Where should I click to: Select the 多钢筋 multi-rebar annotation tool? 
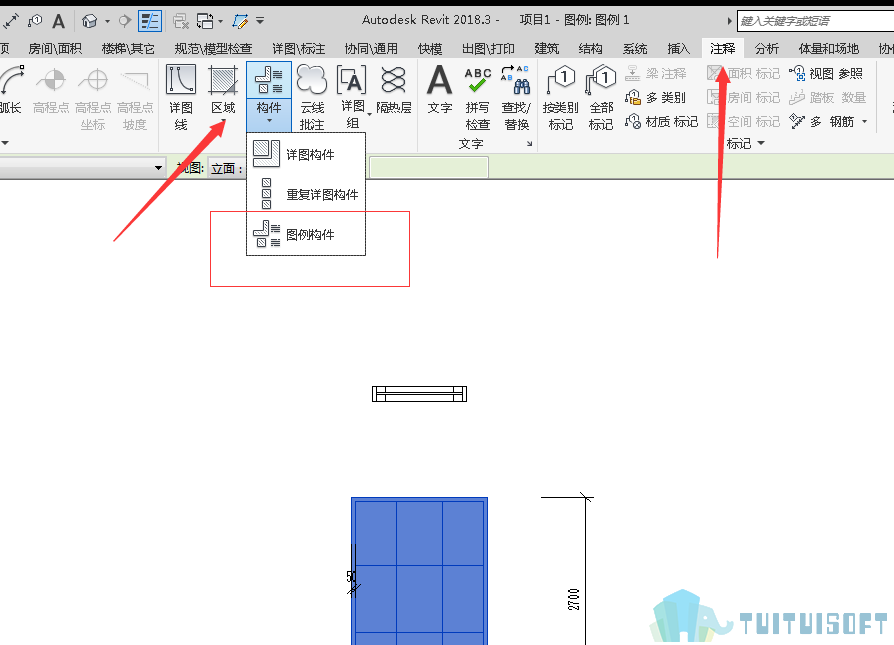821,121
